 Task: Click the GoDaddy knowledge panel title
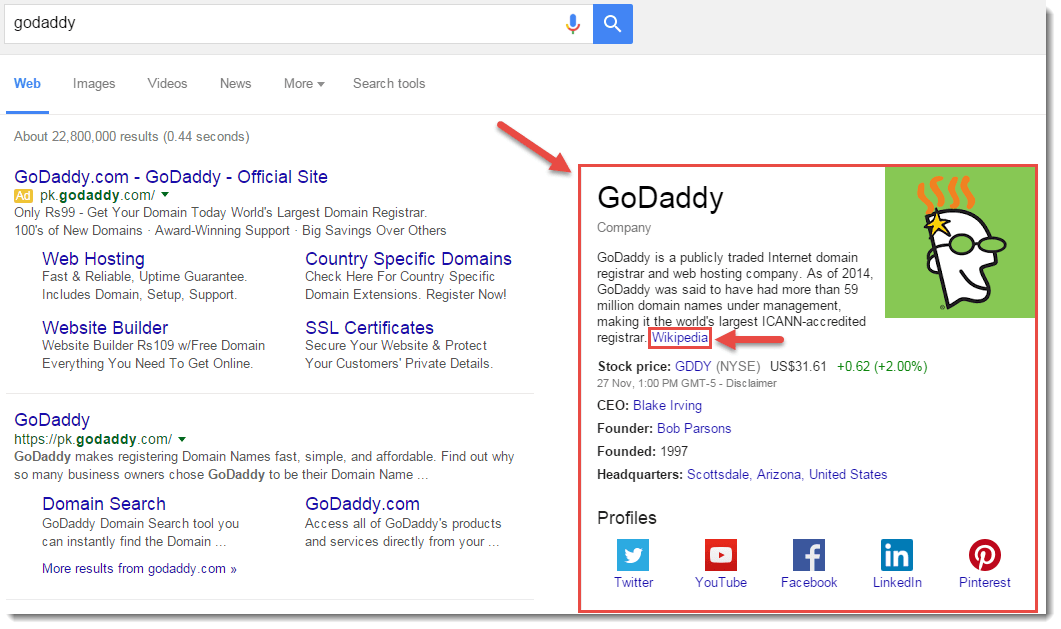pyautogui.click(x=660, y=197)
